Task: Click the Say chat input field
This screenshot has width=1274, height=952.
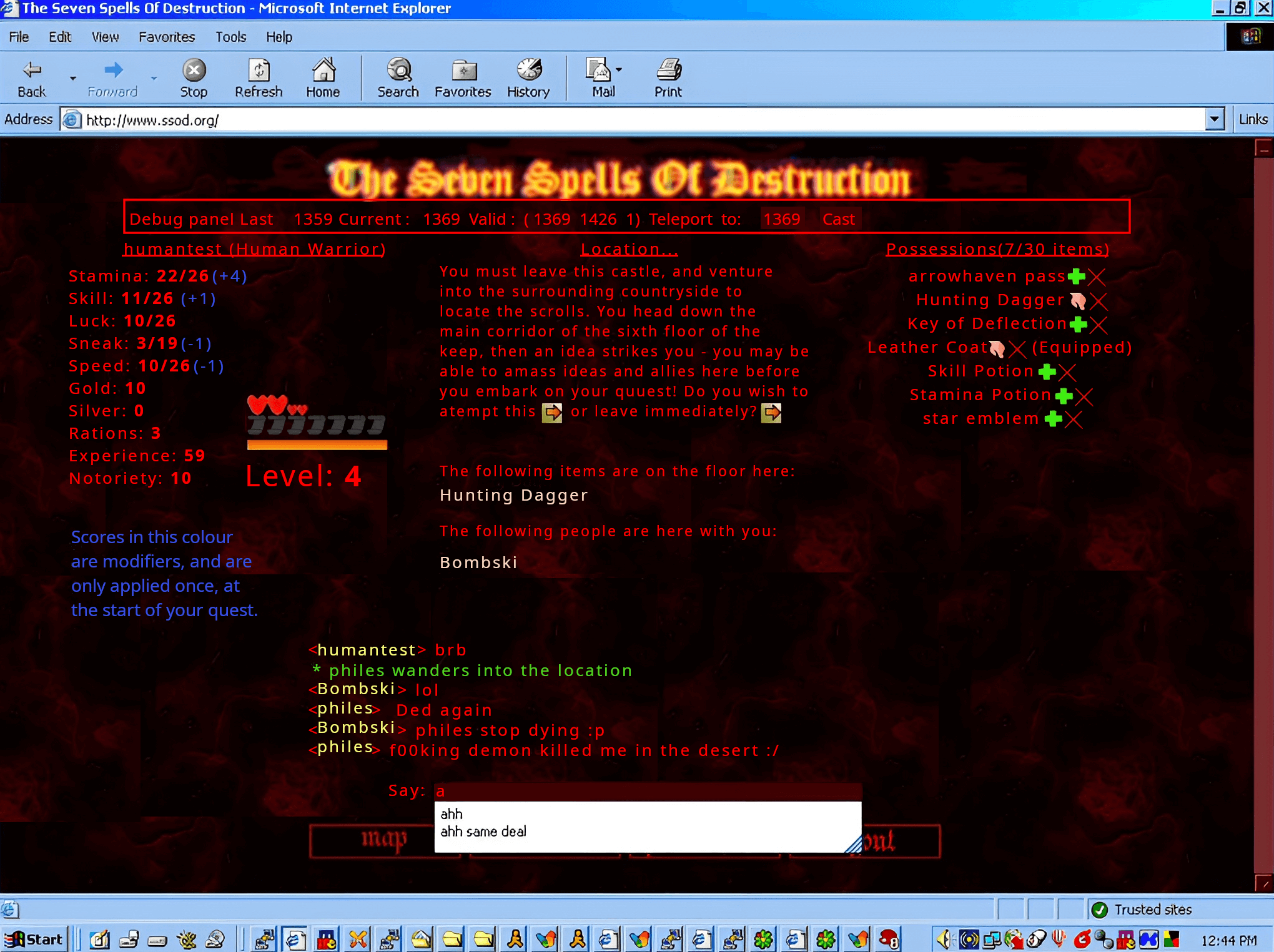Action: (648, 791)
